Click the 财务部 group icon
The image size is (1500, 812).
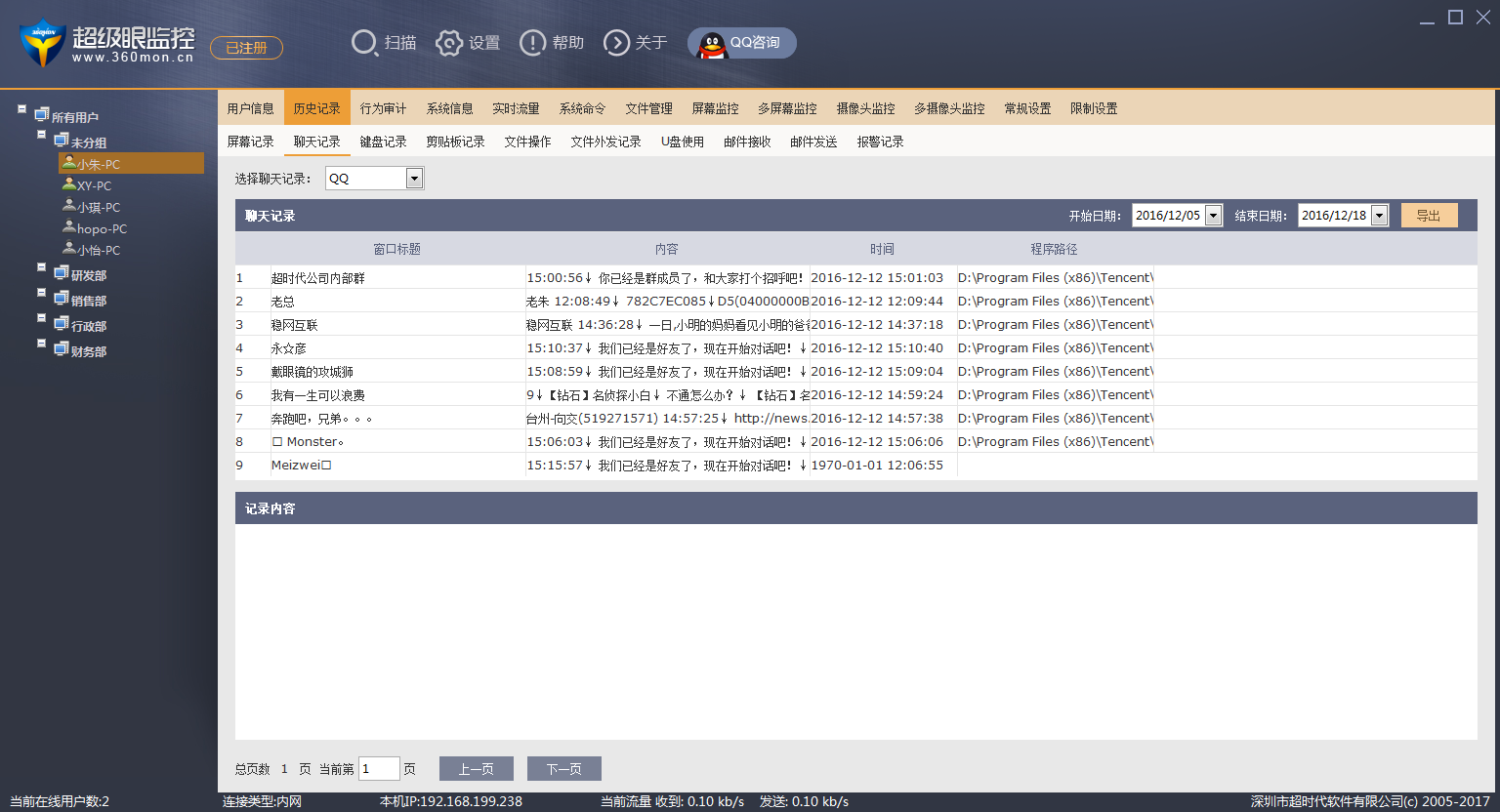(x=61, y=349)
